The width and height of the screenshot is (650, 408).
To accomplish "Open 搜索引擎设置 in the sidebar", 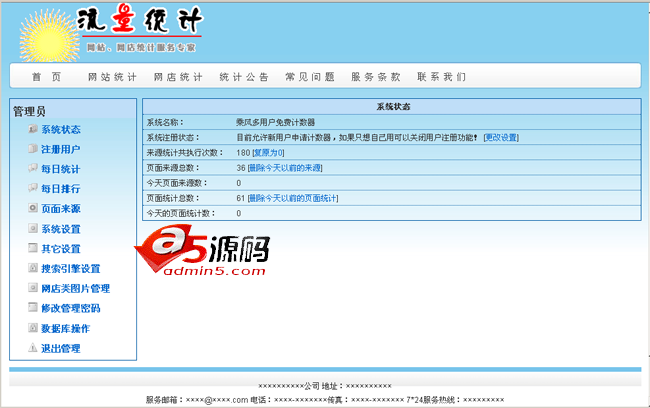I will pos(71,269).
